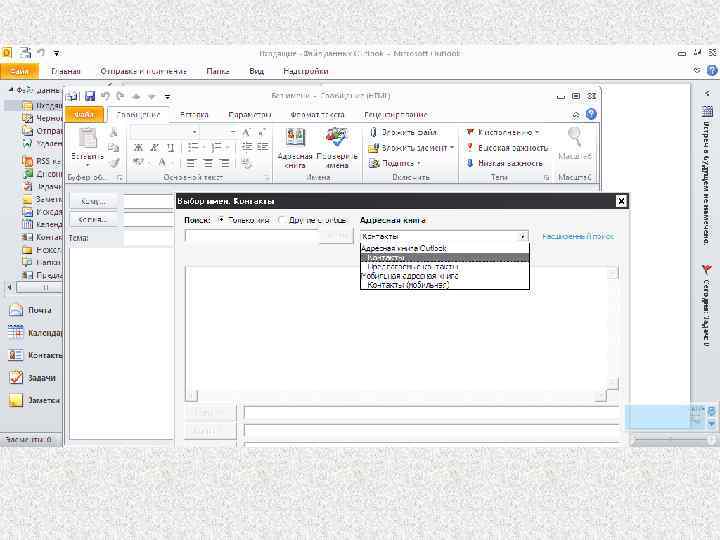The width and height of the screenshot is (720, 540).
Task: Click the dialog's first recipient field
Action: [431, 413]
